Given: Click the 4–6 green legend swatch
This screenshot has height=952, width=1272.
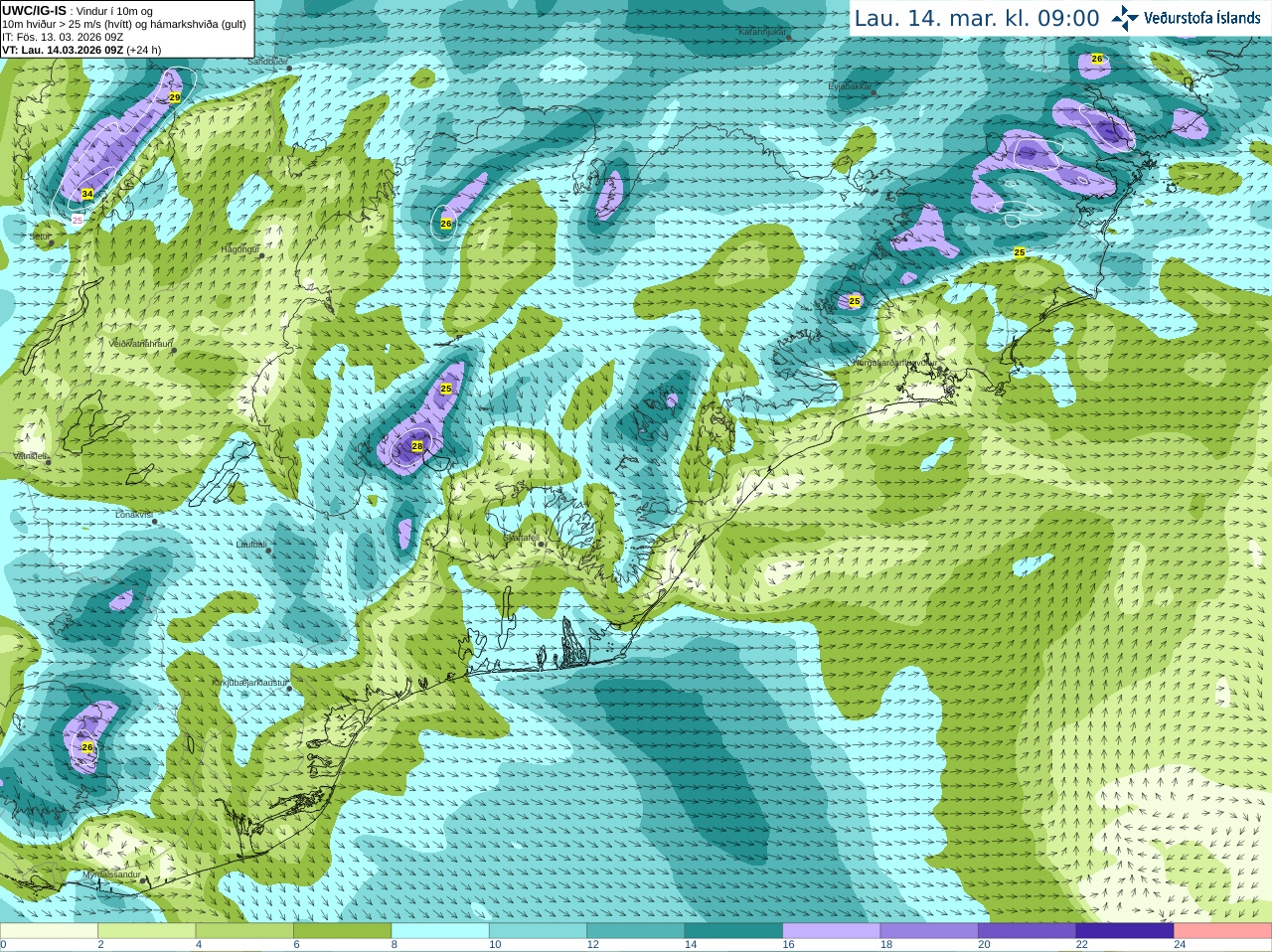Looking at the screenshot, I should (244, 931).
